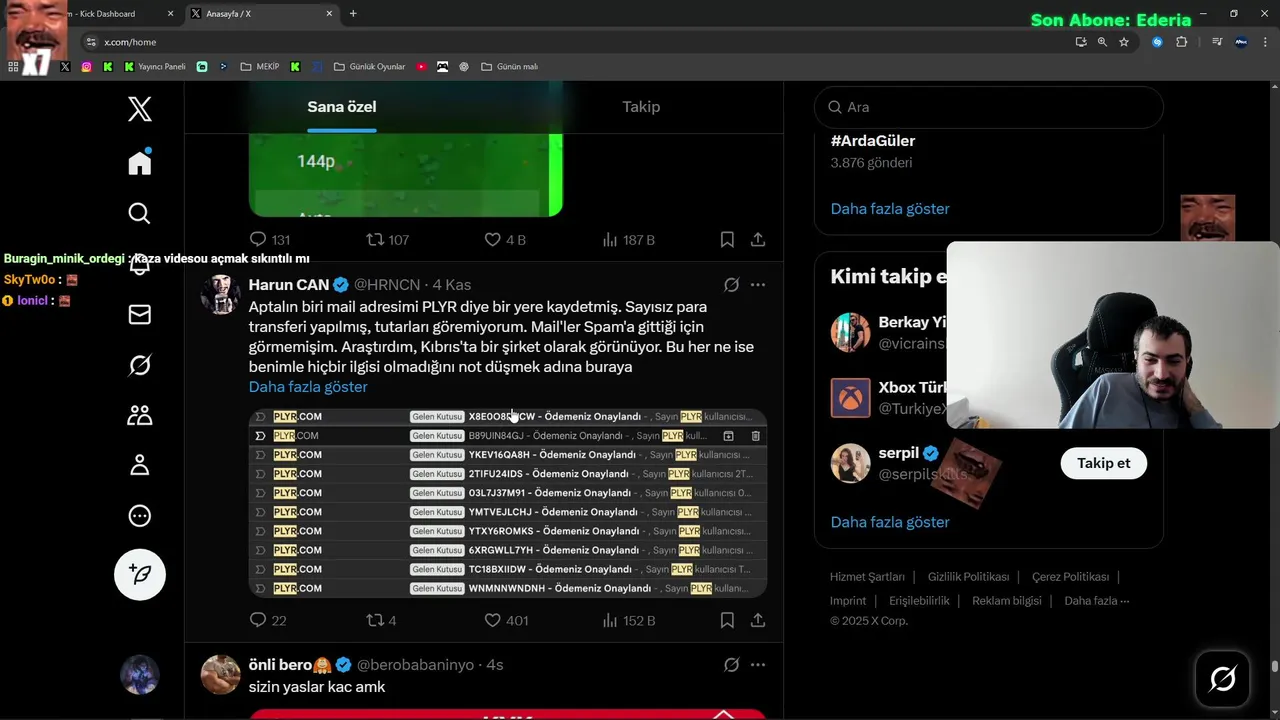Open the browser Extensions puzzle icon
The image size is (1280, 720).
click(1181, 42)
